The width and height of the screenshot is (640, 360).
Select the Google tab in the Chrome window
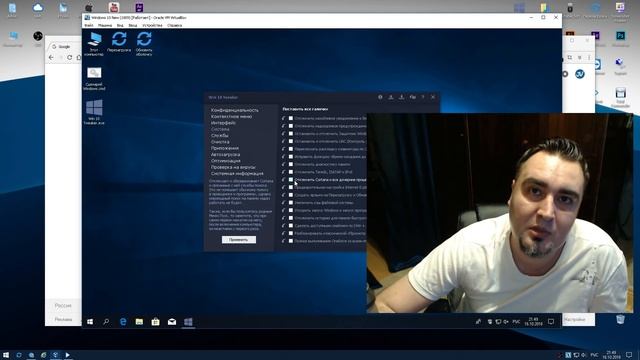64,47
